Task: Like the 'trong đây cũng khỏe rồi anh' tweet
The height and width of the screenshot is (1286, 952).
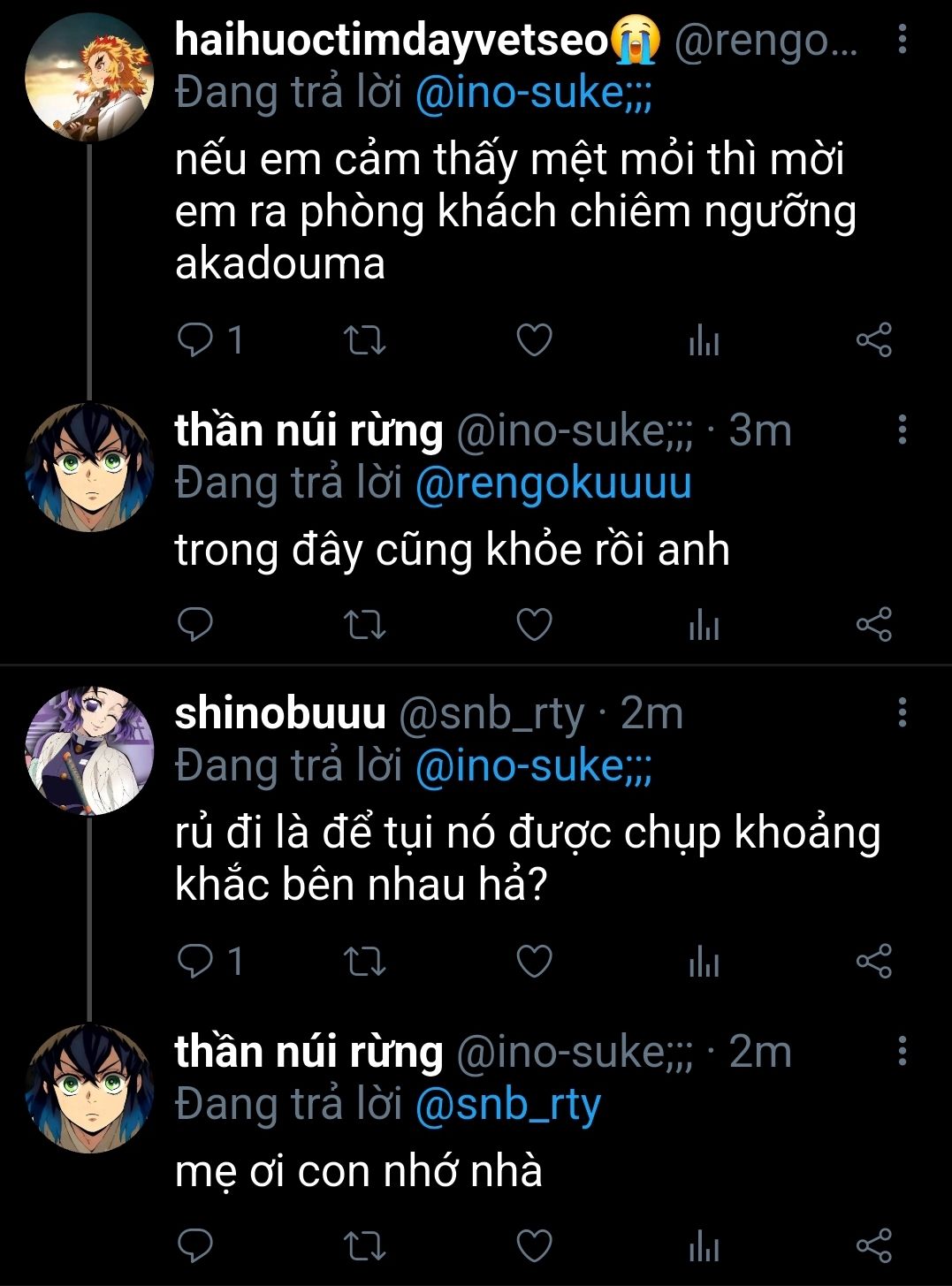Action: [x=534, y=625]
